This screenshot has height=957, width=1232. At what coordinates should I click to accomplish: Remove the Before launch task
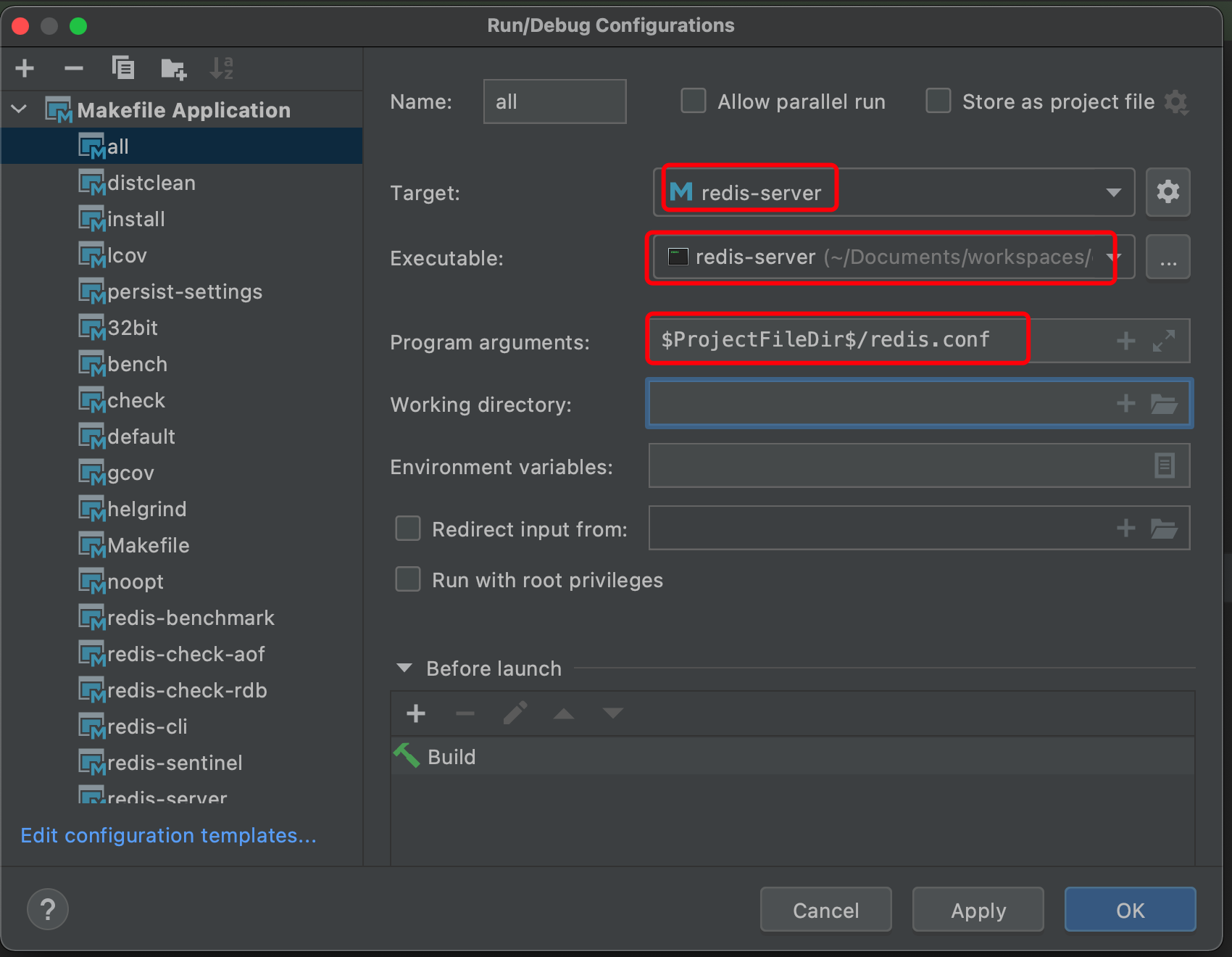pos(465,713)
